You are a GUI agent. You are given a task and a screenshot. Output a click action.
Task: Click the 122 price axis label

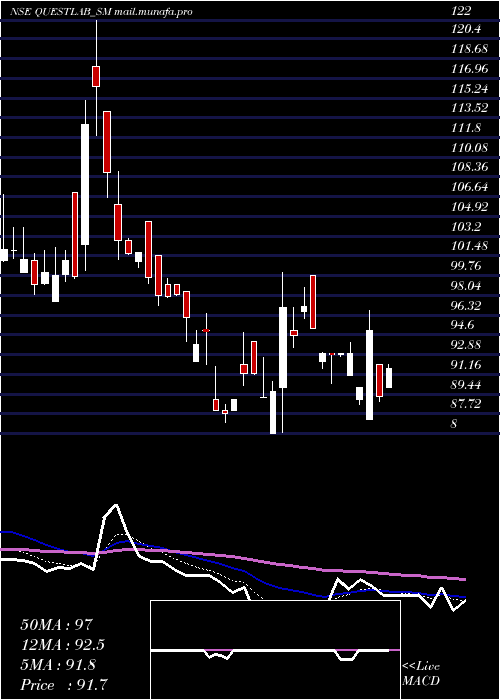click(461, 12)
